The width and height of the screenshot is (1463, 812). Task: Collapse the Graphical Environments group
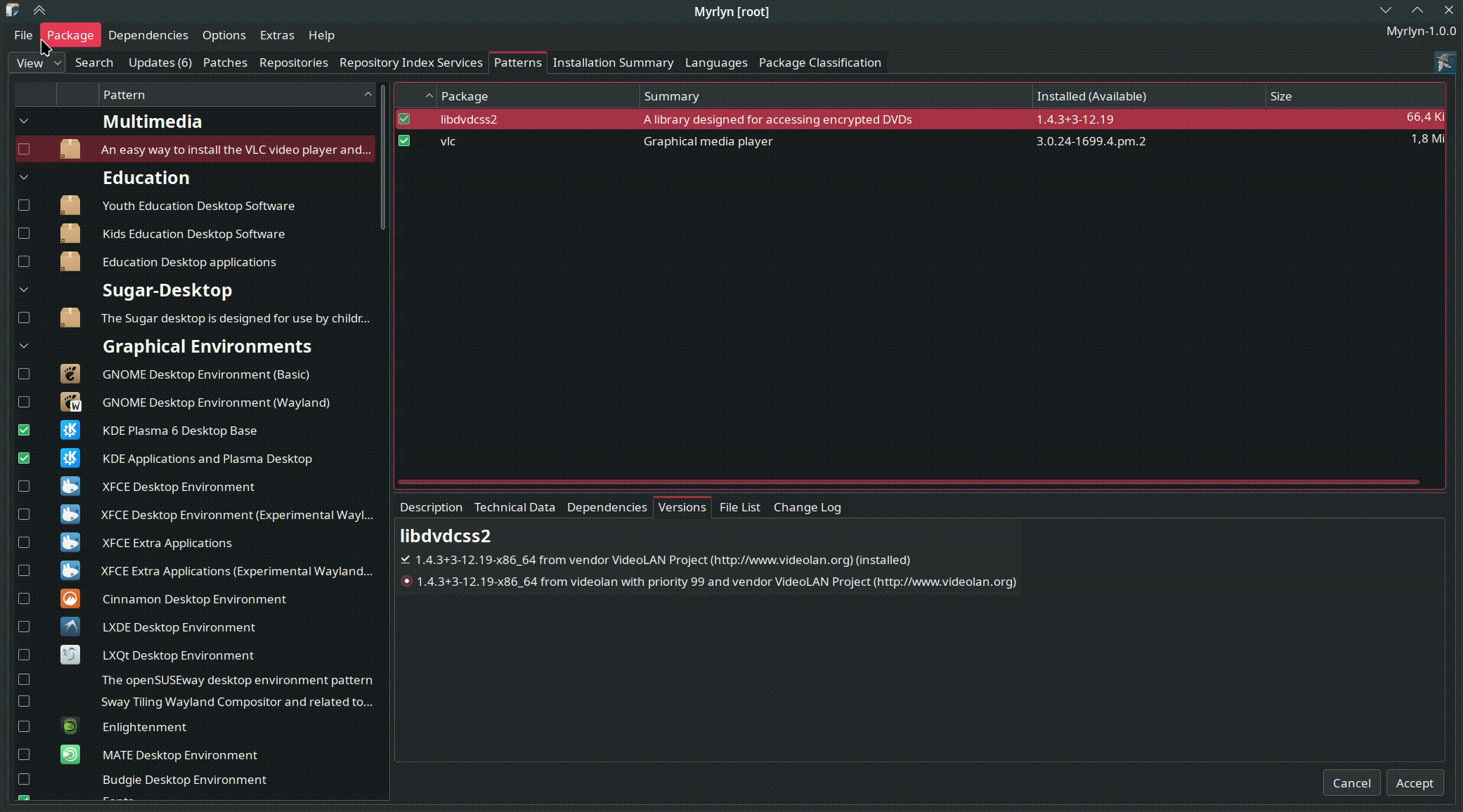pos(24,346)
